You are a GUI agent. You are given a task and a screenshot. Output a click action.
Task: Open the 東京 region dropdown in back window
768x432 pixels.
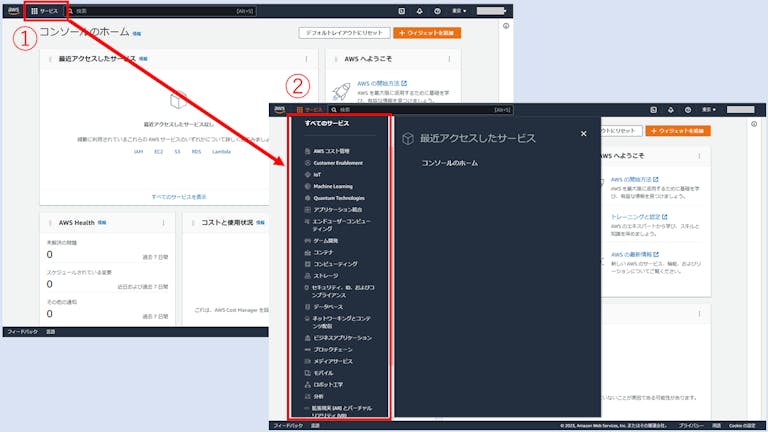point(459,11)
